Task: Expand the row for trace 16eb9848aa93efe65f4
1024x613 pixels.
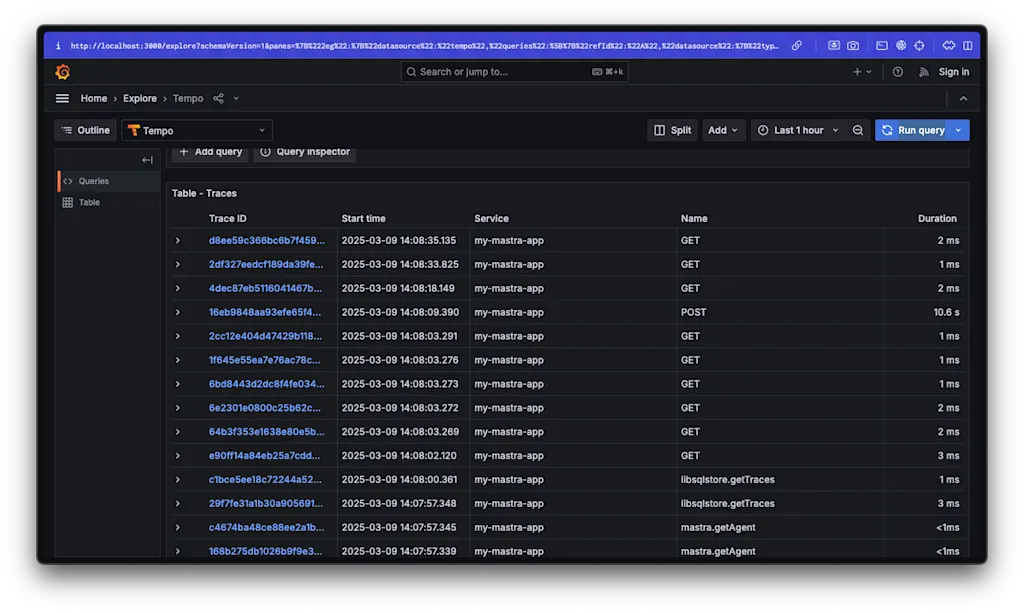Action: click(177, 312)
